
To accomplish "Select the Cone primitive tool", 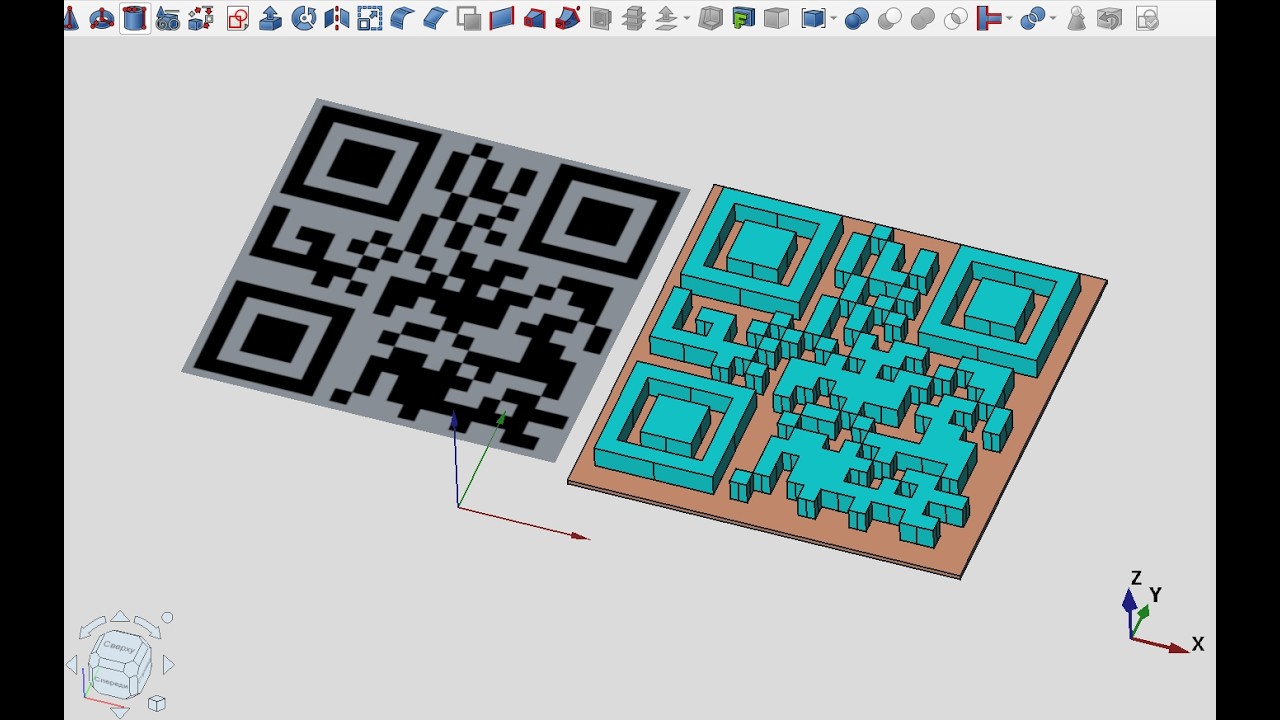I will click(71, 18).
